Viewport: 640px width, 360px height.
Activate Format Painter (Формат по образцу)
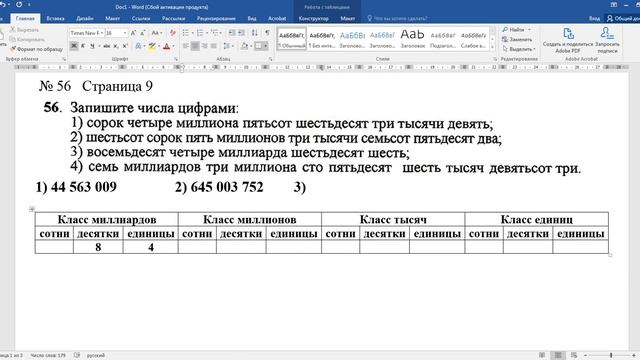click(36, 49)
